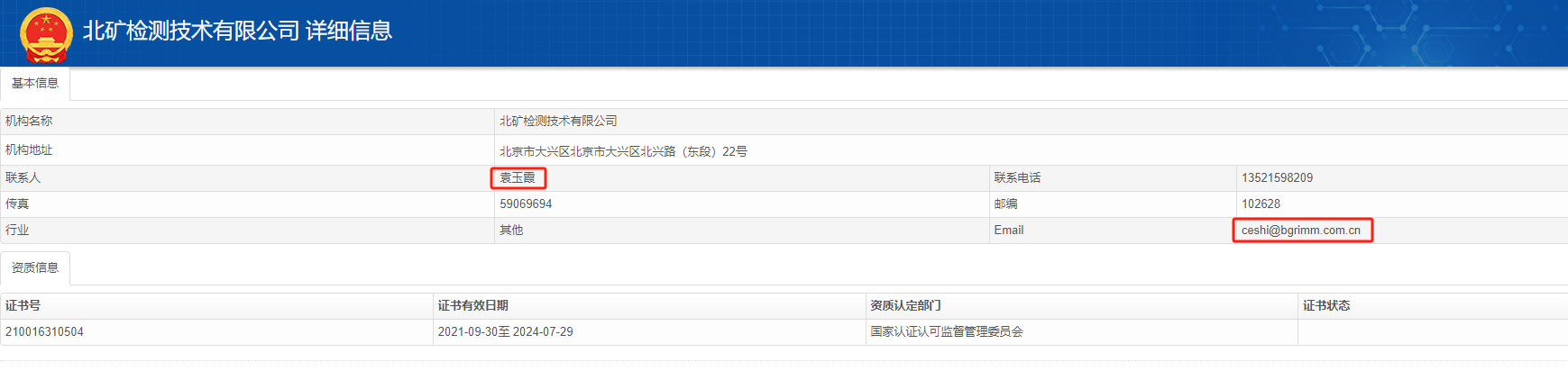Click fax number 59069694
The image size is (1568, 371).
(x=526, y=204)
